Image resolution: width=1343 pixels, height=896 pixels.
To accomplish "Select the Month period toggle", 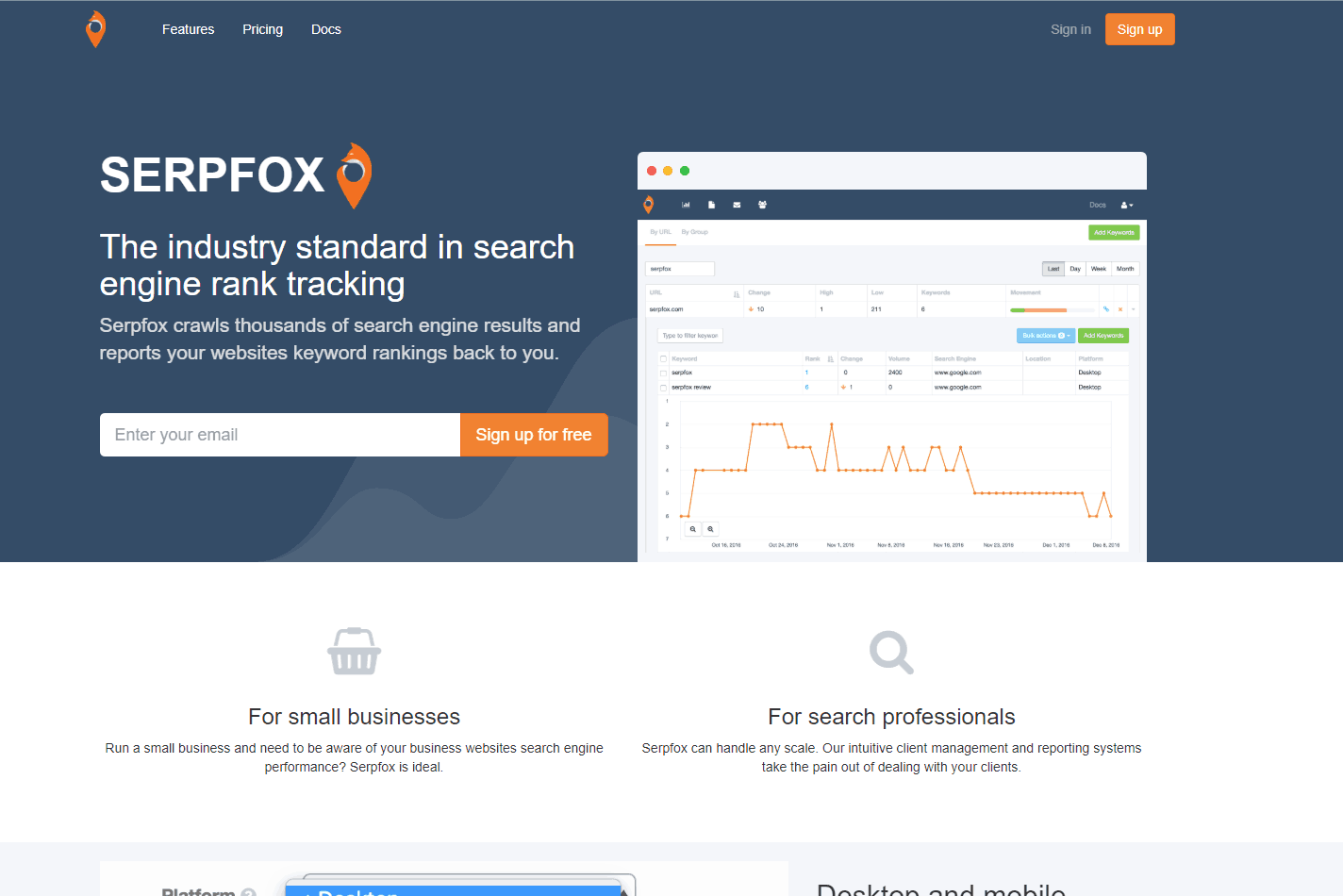I will coord(1125,269).
